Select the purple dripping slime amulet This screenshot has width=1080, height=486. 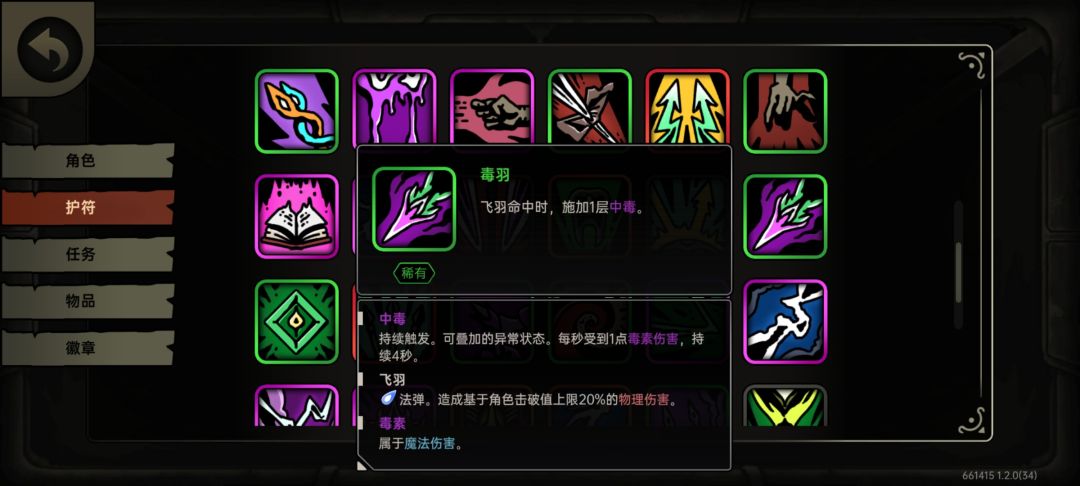(395, 108)
